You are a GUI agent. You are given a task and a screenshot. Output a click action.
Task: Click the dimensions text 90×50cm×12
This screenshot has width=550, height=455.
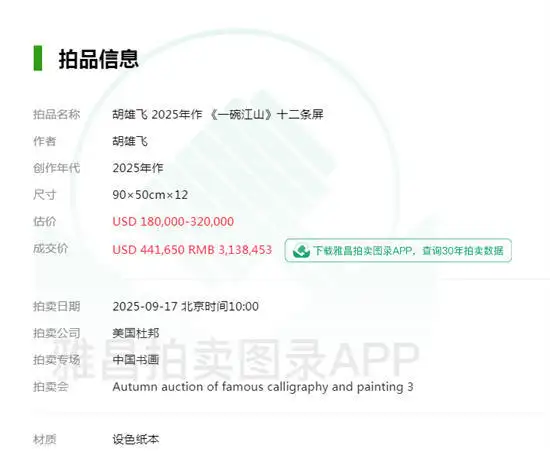150,195
